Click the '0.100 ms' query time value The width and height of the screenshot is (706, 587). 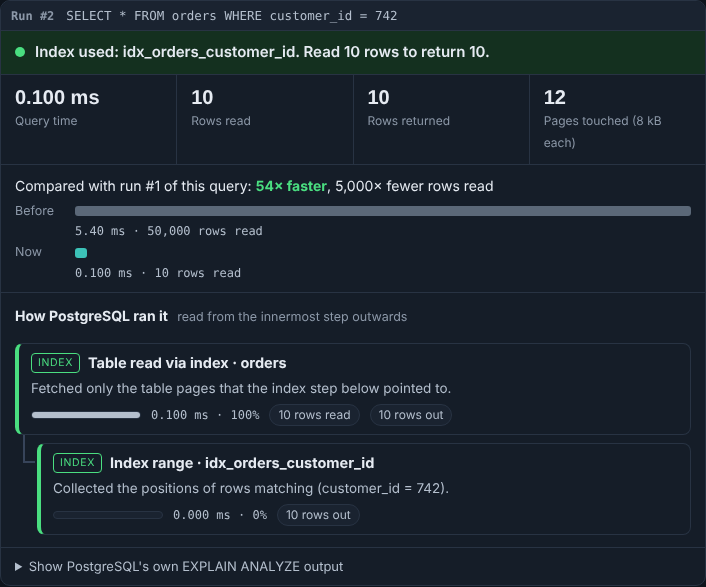coord(57,98)
